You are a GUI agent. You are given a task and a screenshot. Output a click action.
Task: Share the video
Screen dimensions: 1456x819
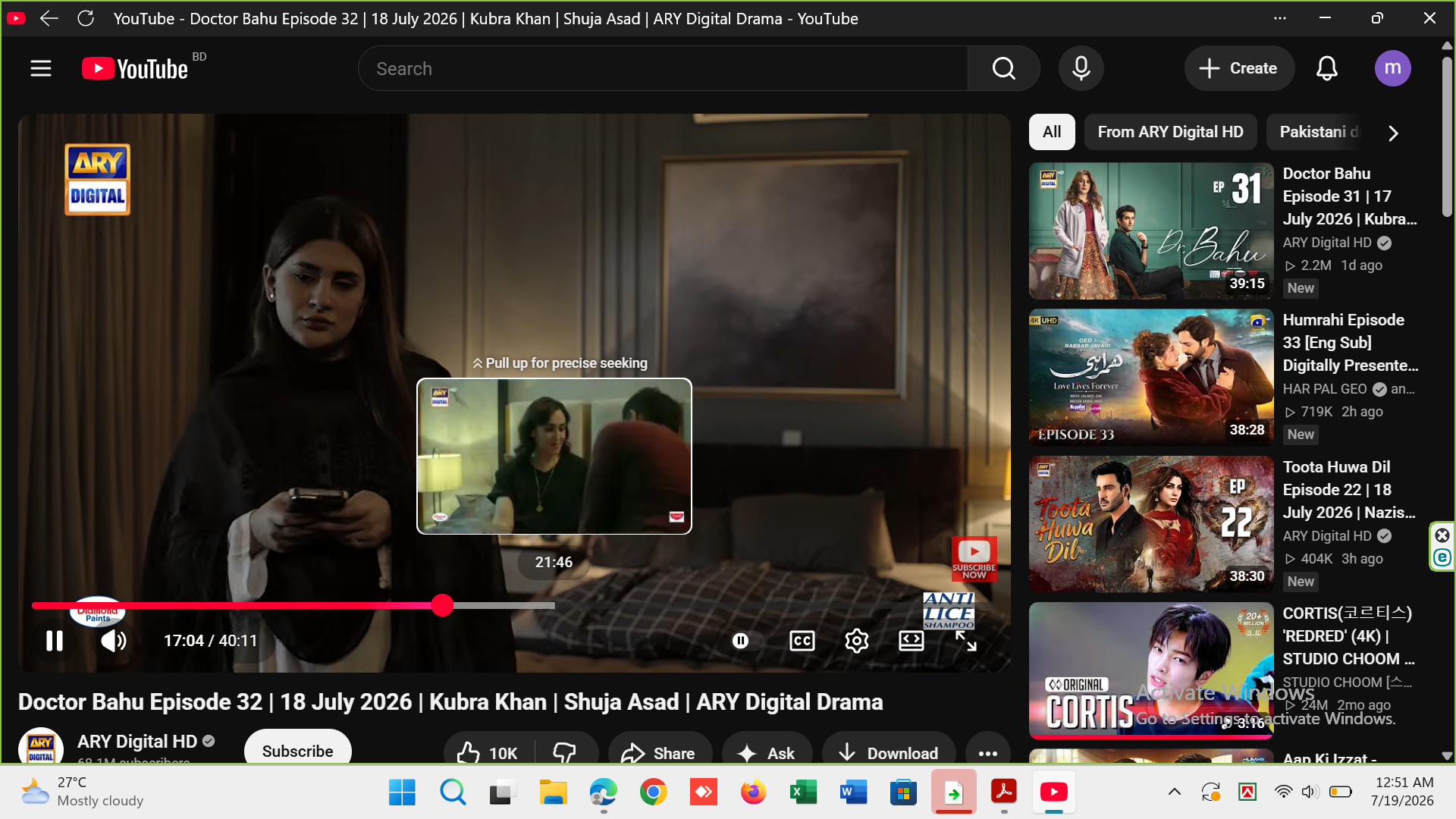tap(658, 752)
